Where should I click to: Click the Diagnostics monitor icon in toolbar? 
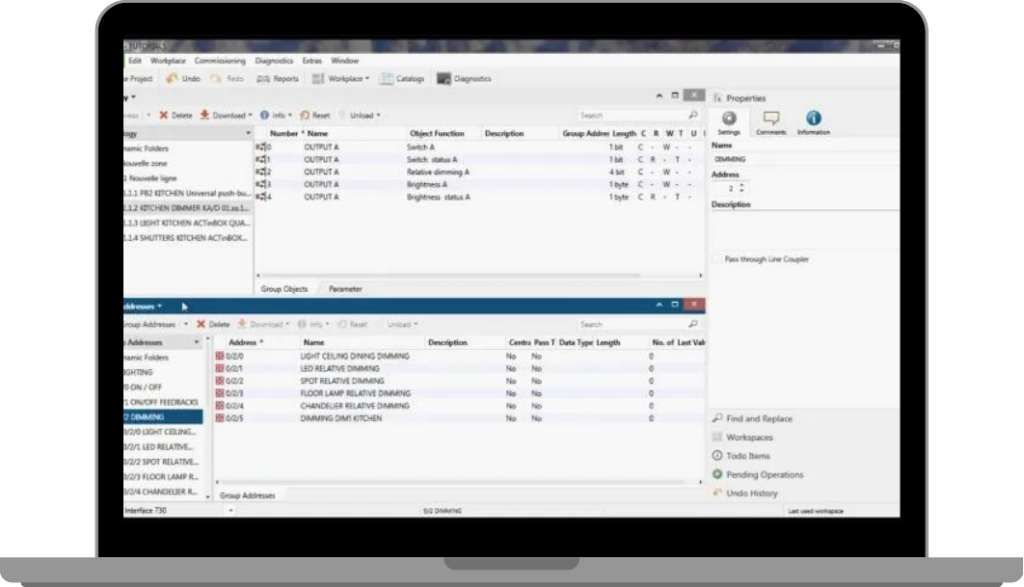(x=444, y=78)
